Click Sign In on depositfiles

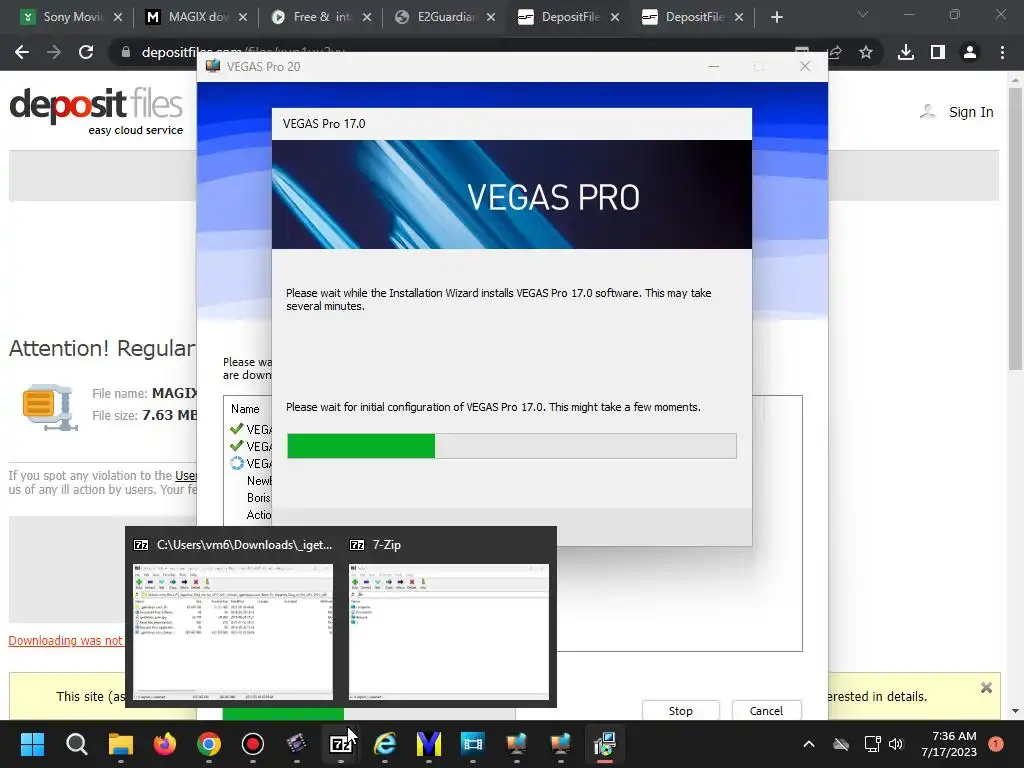point(970,112)
